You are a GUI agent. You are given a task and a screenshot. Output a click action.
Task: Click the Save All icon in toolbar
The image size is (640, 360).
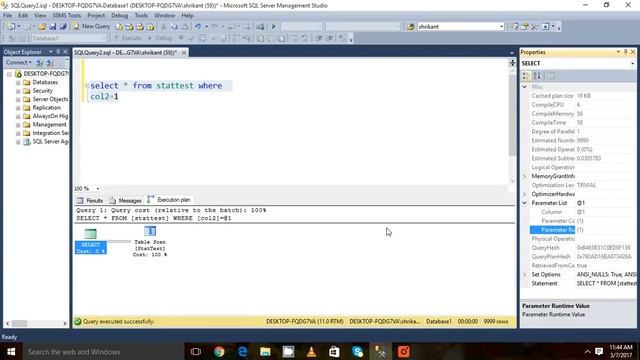pos(63,27)
